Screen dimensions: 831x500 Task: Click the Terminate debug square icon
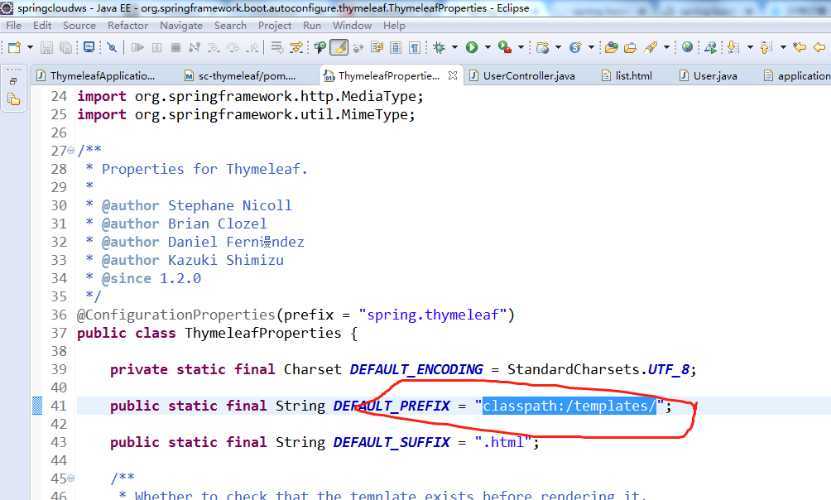[176, 48]
